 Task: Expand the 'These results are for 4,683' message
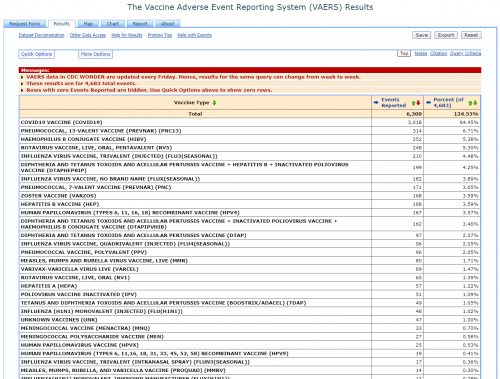(22, 84)
